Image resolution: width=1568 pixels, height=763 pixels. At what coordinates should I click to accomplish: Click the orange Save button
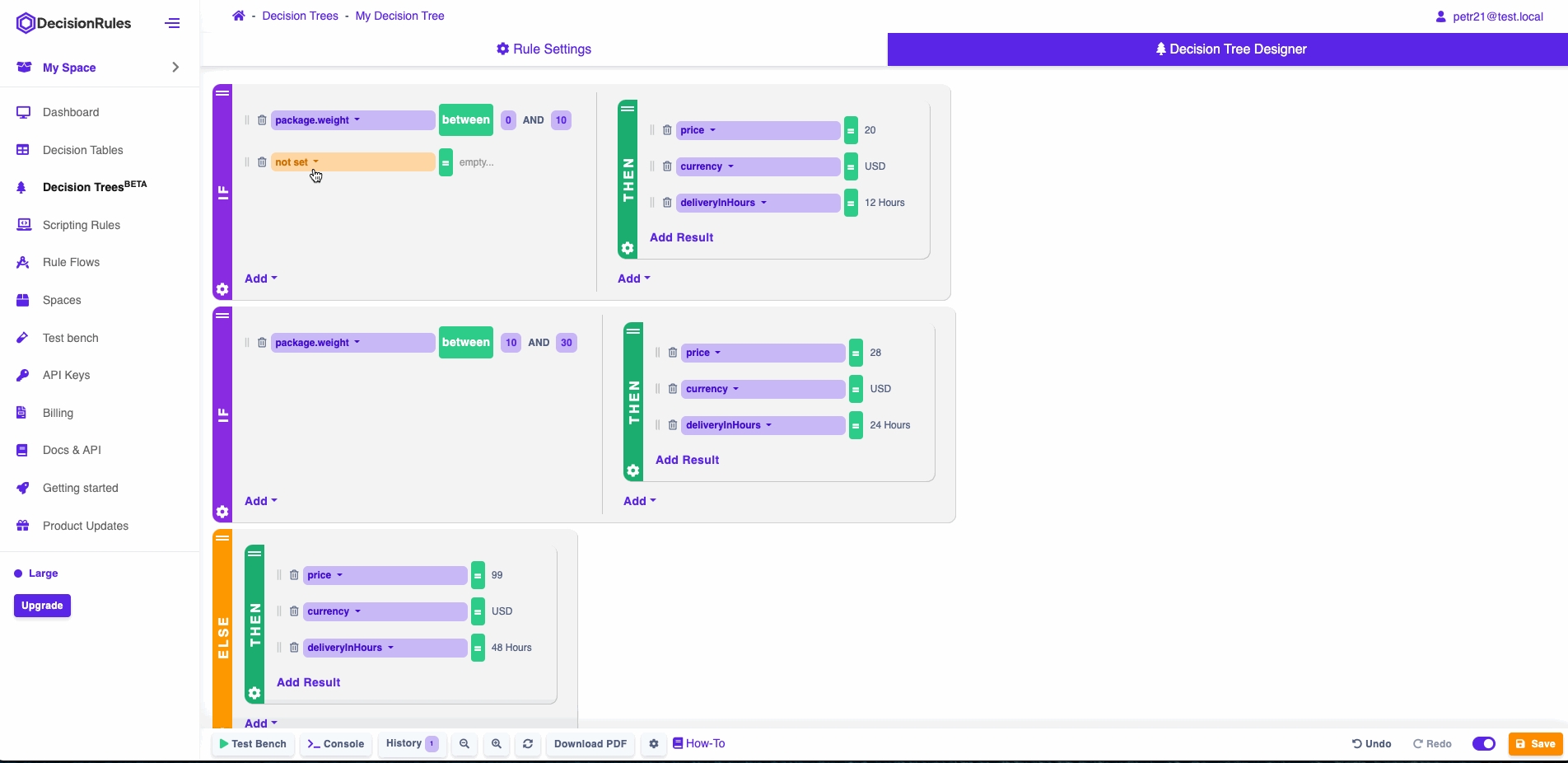(1535, 743)
